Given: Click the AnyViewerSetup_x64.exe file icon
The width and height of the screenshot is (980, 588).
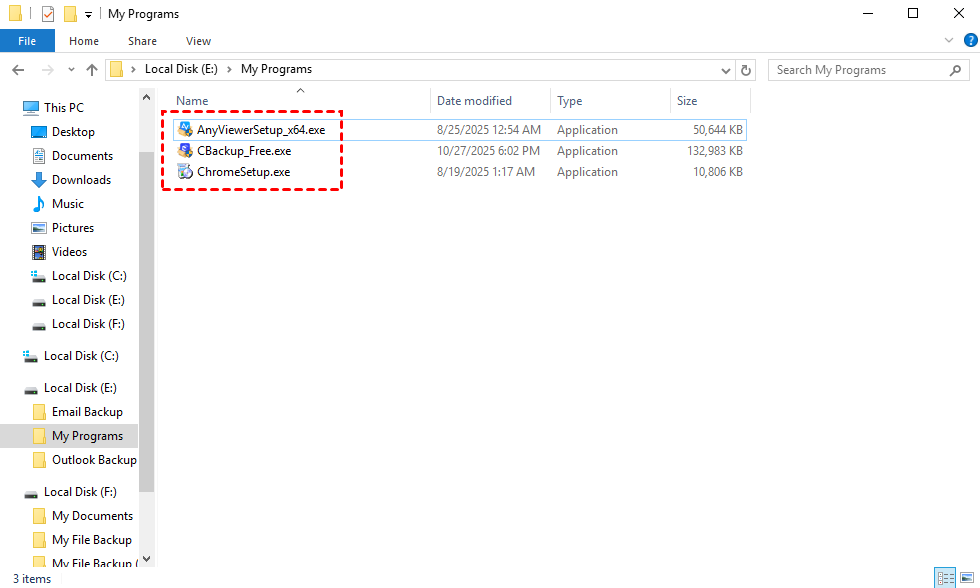Looking at the screenshot, I should [185, 130].
